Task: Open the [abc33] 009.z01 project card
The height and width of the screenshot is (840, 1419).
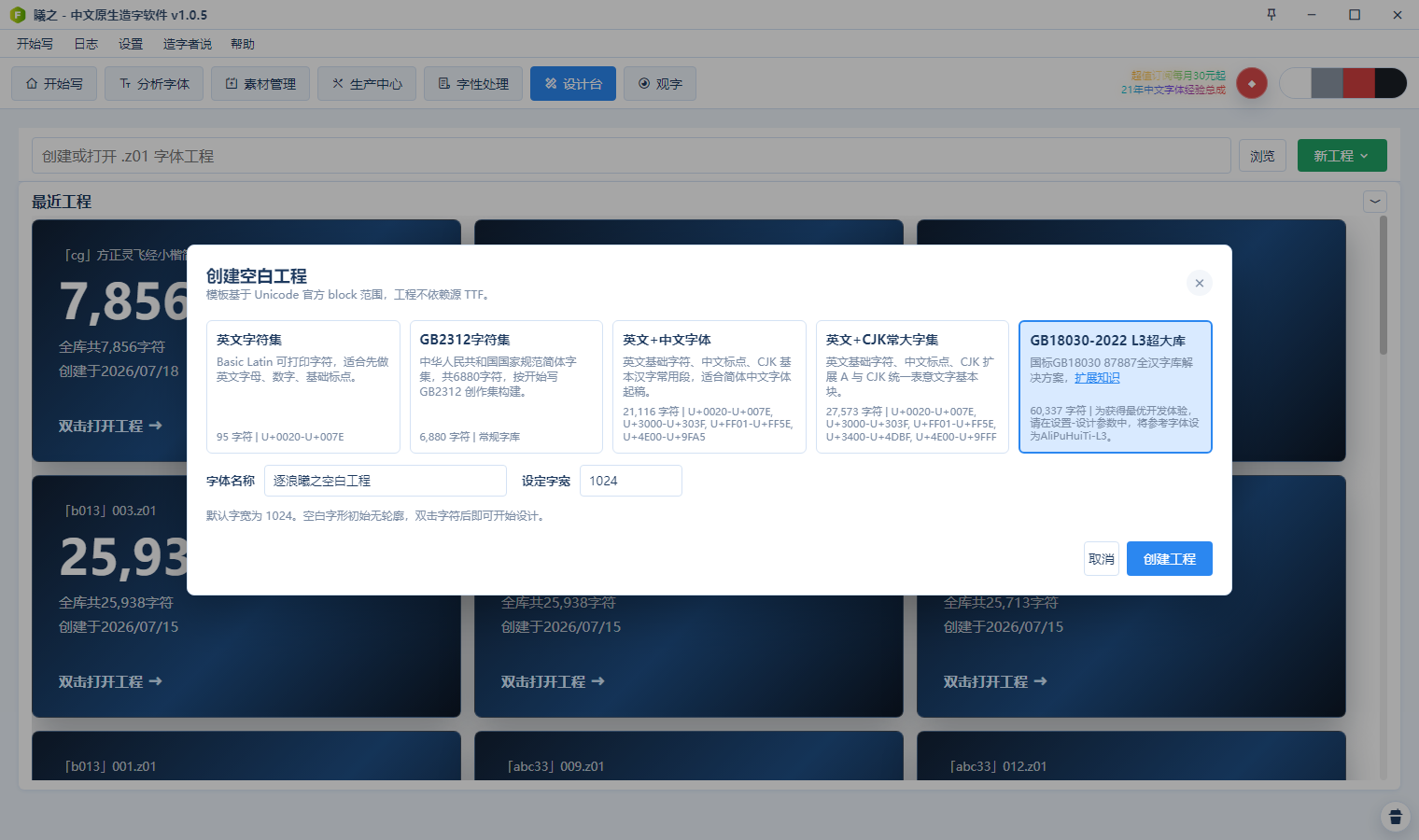Action: (x=689, y=756)
